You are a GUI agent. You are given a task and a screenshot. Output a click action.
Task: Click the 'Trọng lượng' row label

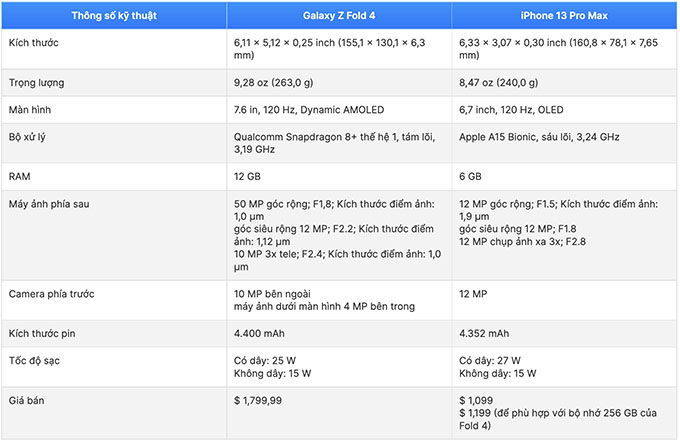[x=36, y=82]
